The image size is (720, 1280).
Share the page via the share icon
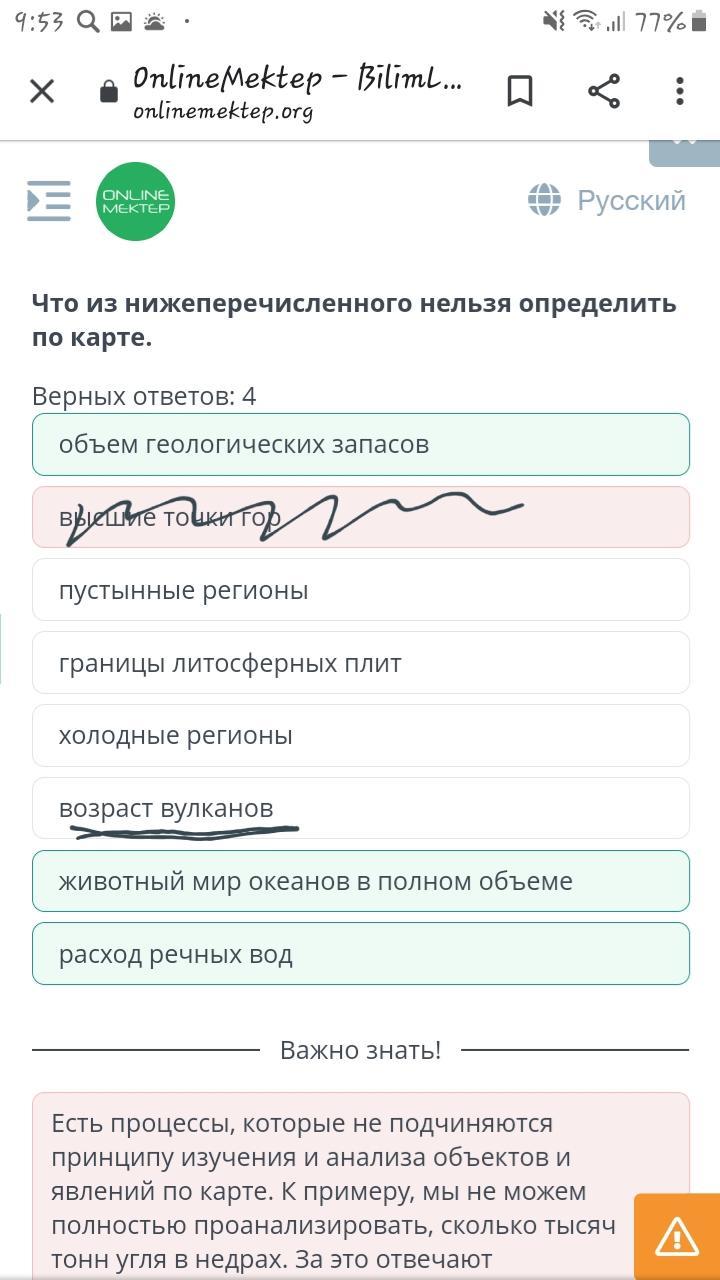click(604, 92)
